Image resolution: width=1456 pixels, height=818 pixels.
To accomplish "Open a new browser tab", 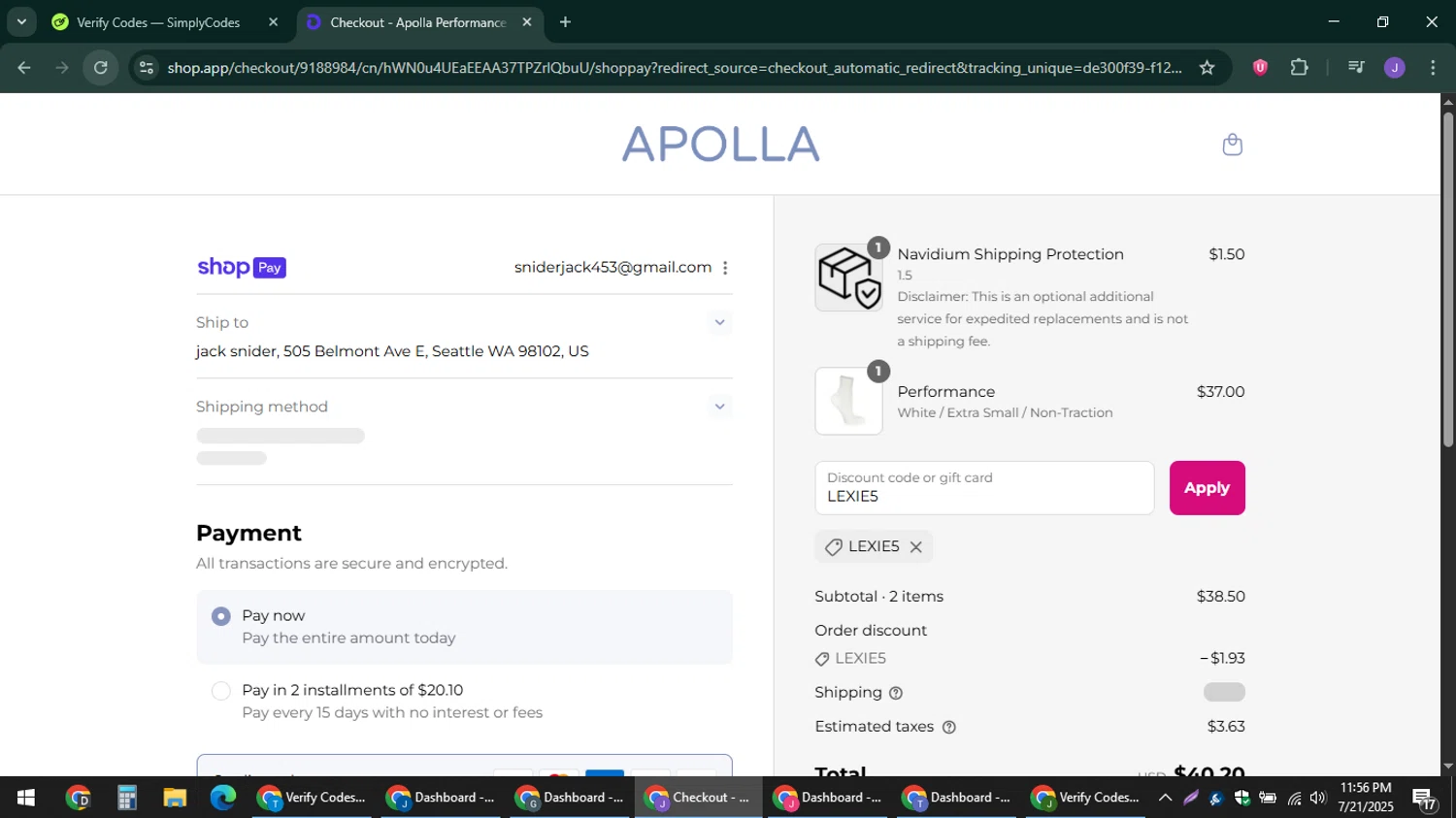I will click(x=565, y=22).
